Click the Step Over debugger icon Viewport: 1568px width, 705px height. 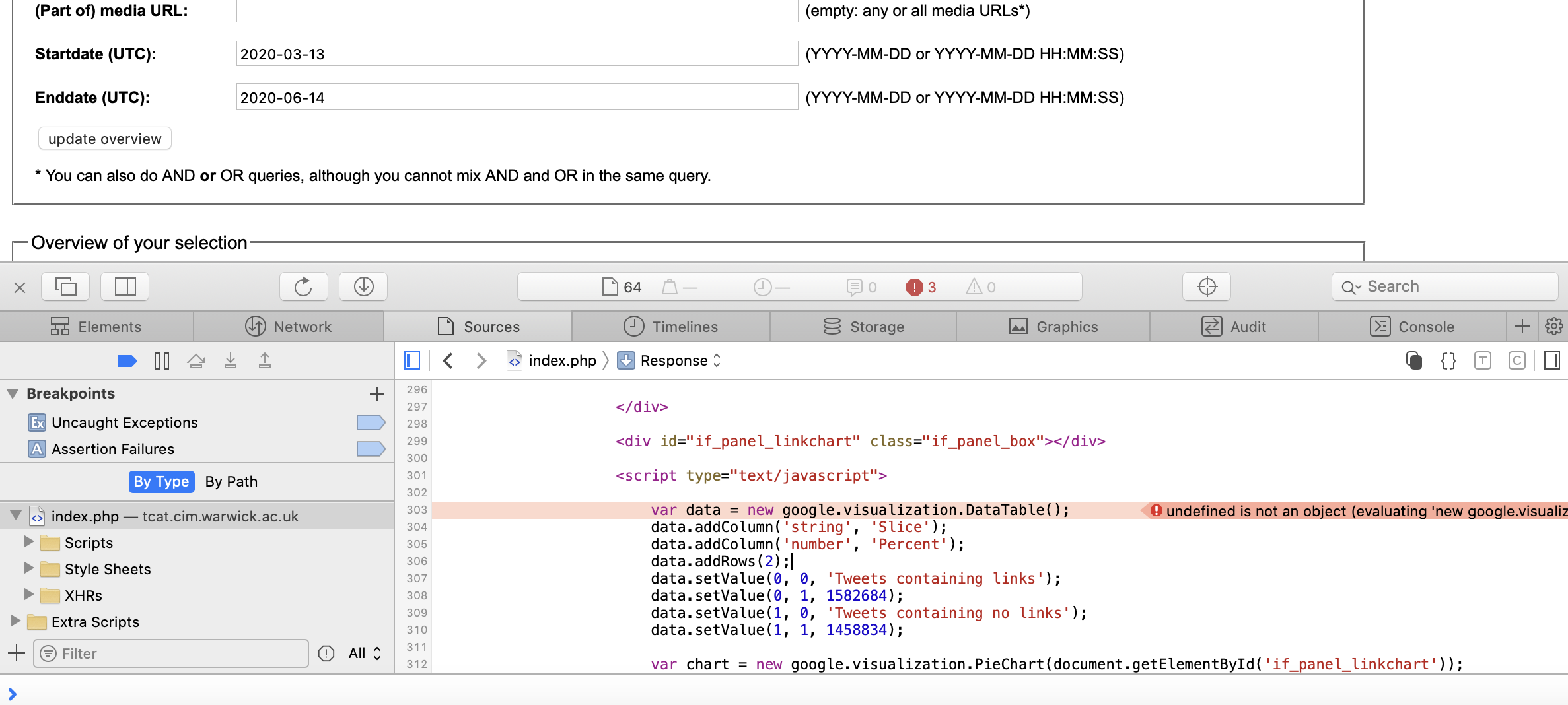(196, 360)
